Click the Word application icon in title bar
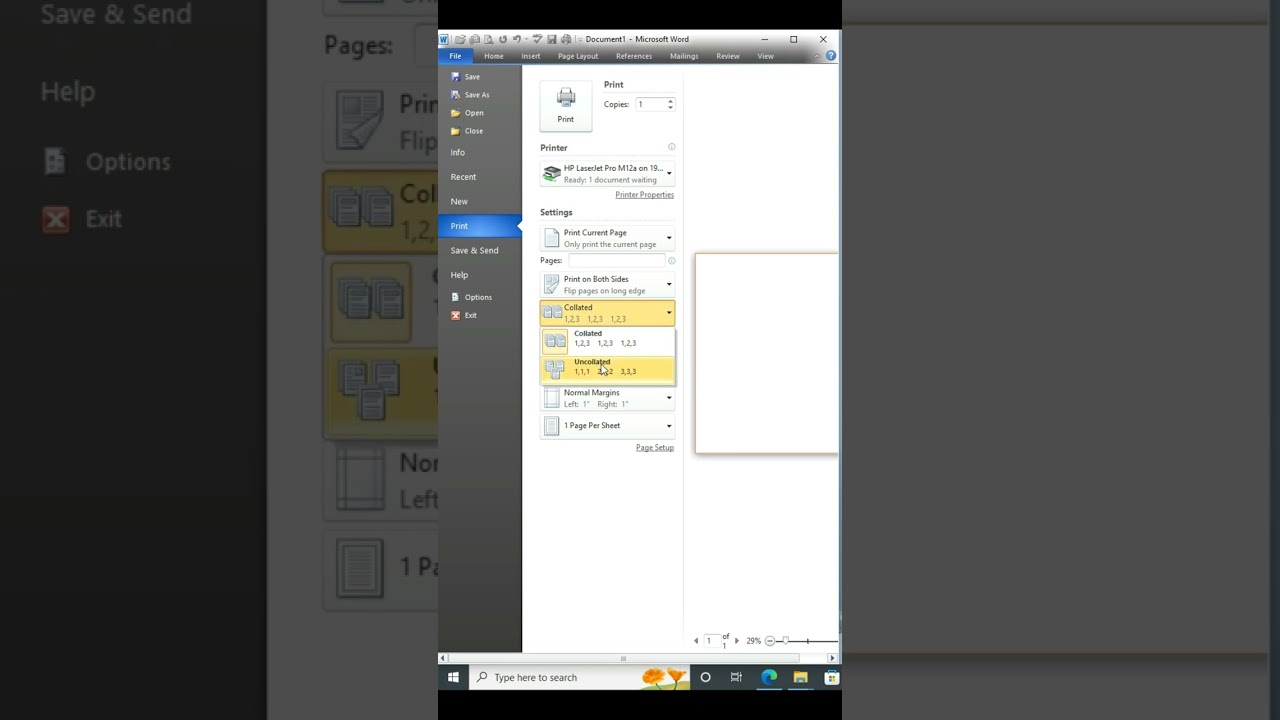This screenshot has width=1280, height=720. click(x=444, y=39)
